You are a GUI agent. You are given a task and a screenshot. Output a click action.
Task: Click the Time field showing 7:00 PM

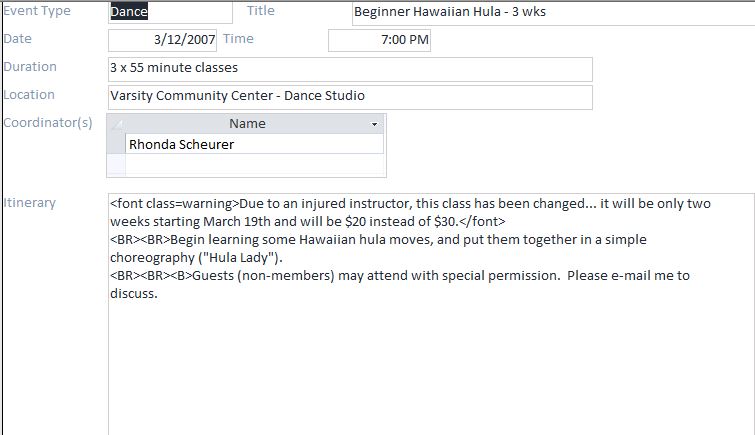tap(379, 40)
